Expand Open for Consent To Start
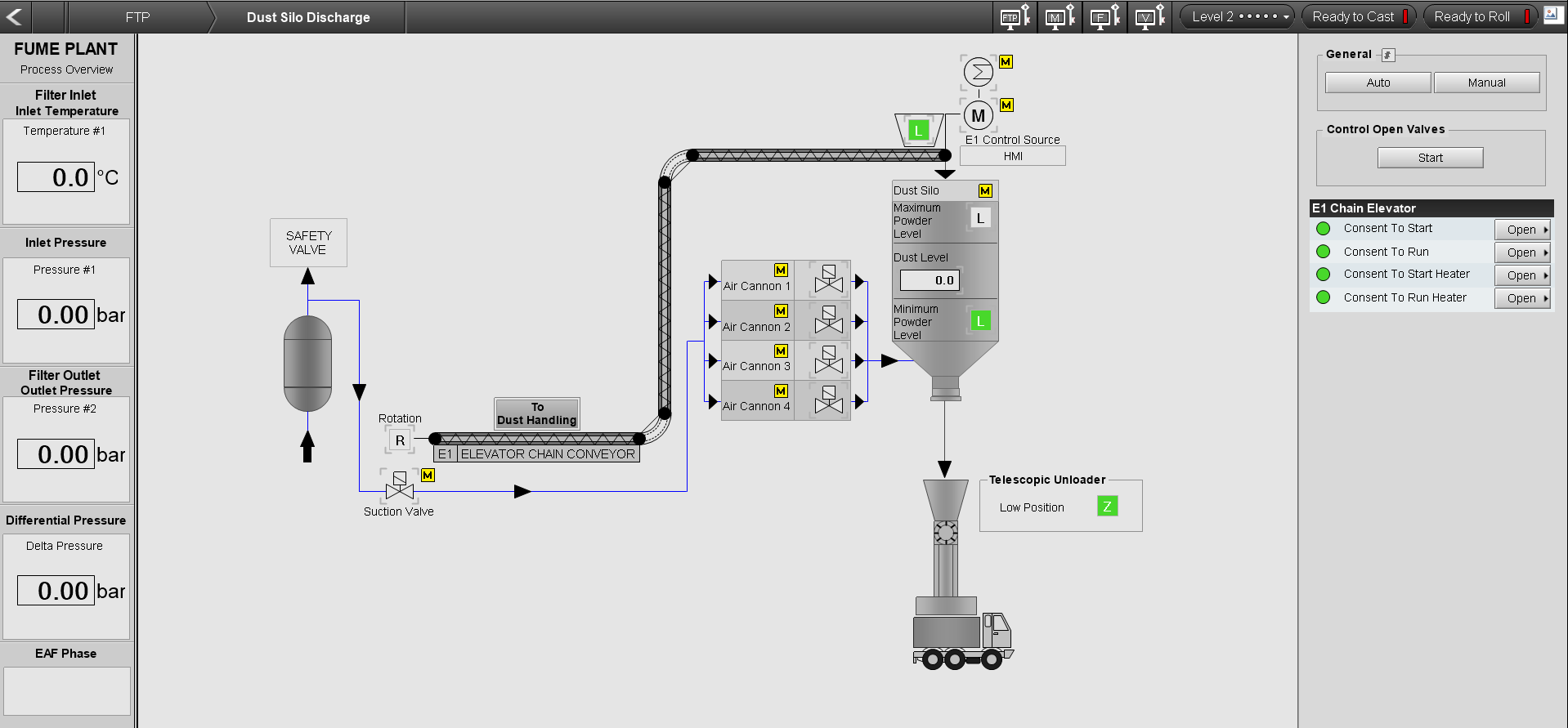This screenshot has width=1568, height=728. pyautogui.click(x=1522, y=230)
